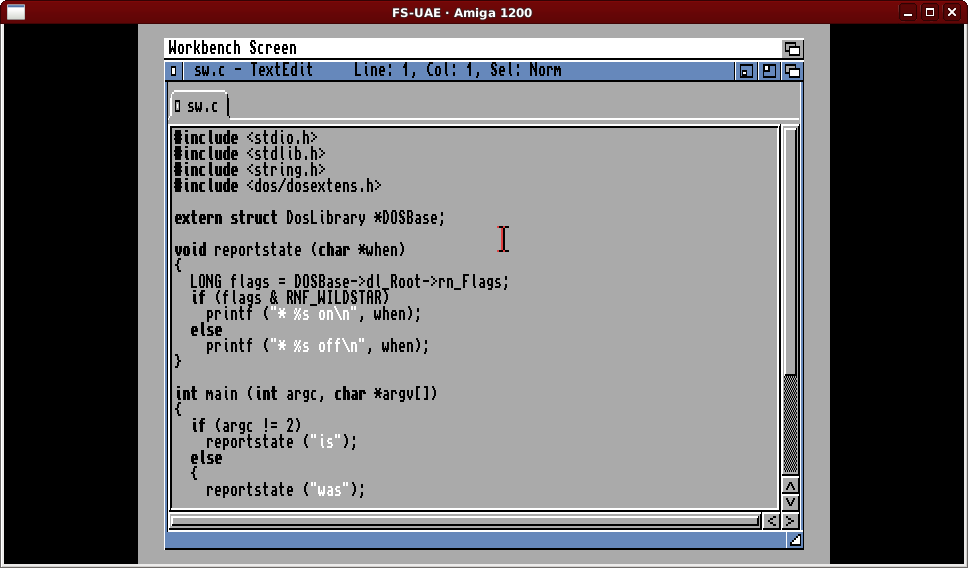Close the TextEdit window via close gadget
Viewport: 968px width, 568px height.
[x=173, y=71]
